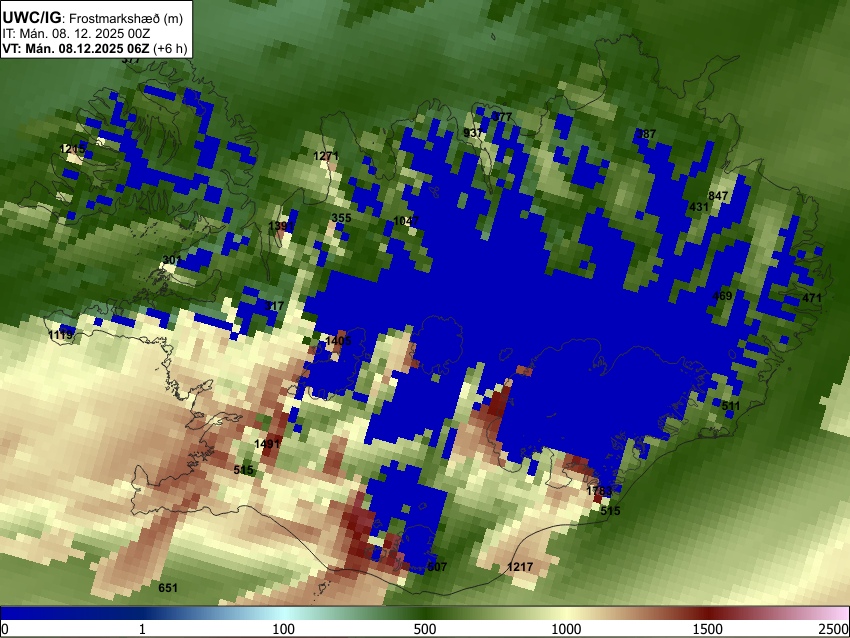
Task: Click the 1047 map value
Action: pyautogui.click(x=406, y=221)
